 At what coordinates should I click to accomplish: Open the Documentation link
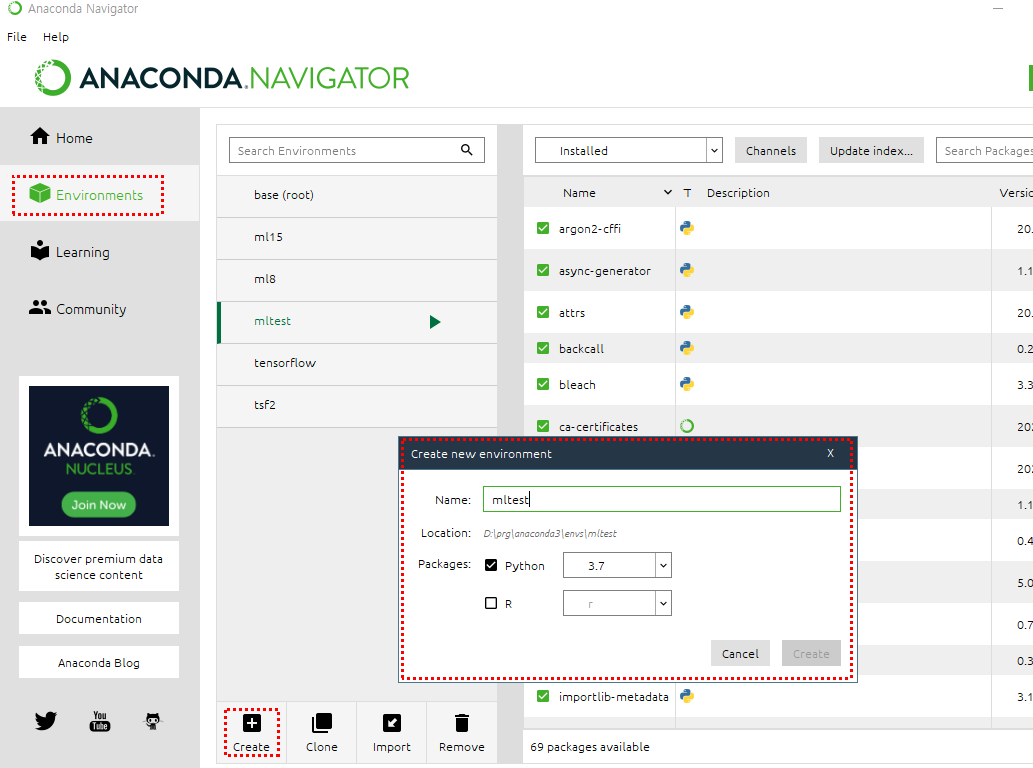(x=99, y=618)
